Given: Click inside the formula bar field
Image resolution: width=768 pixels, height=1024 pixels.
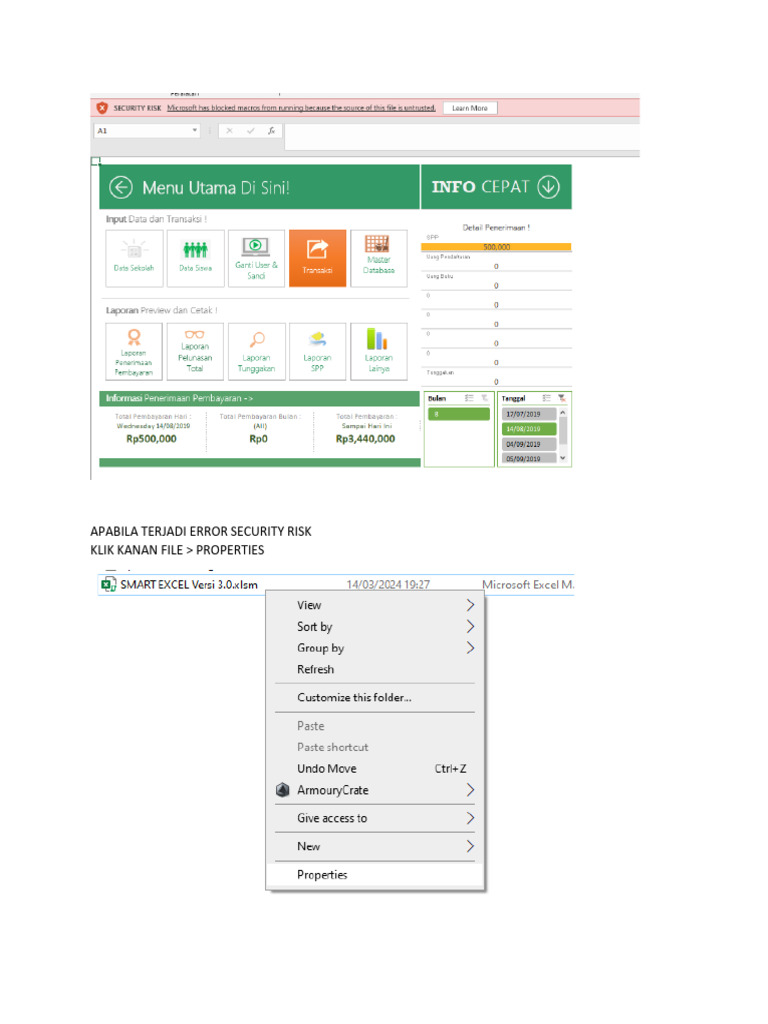Looking at the screenshot, I should (462, 137).
